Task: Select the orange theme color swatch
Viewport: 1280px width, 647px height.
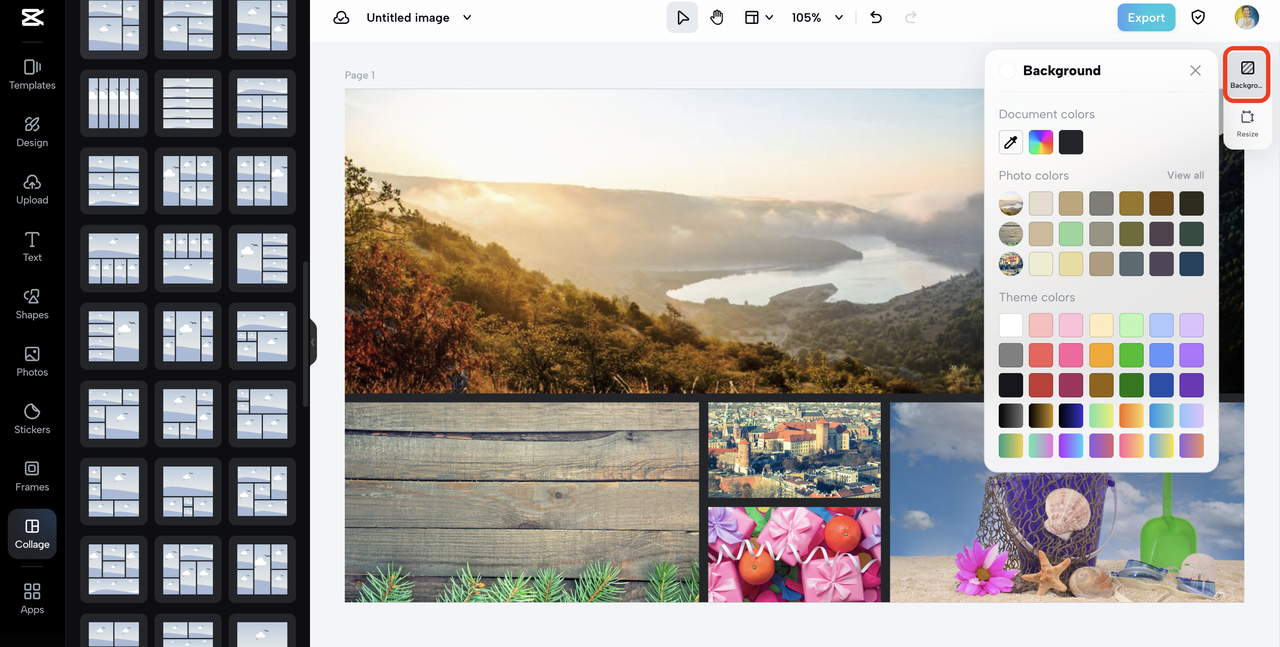Action: [1101, 355]
